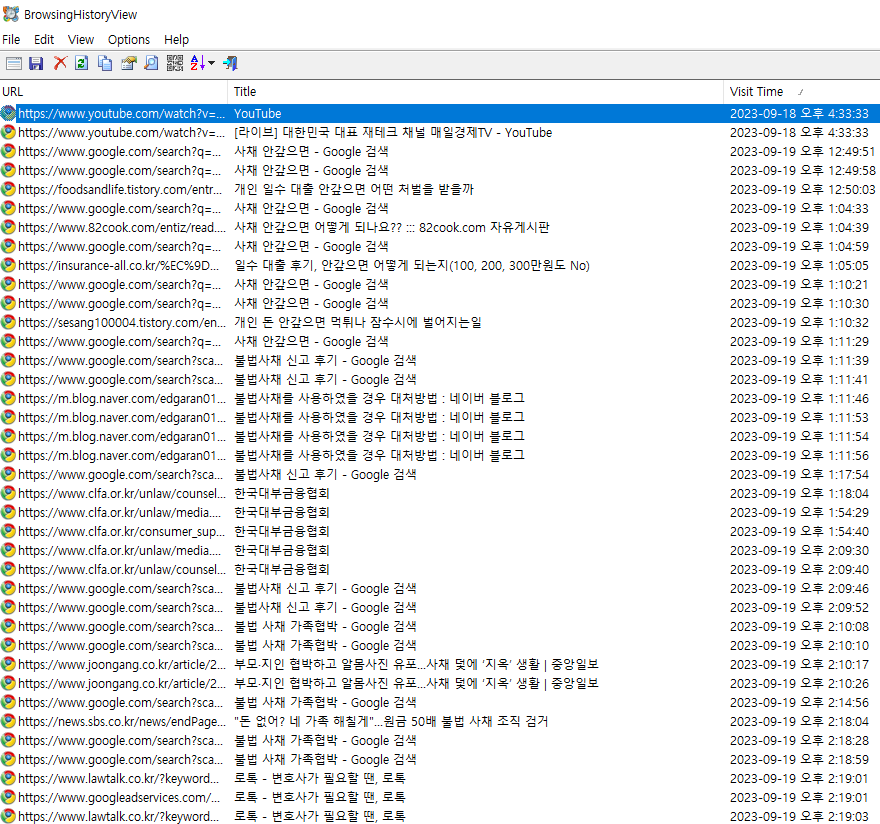
Task: Select title "돈 없어? 네 가족 해칠게" SBS news
Action: [x=391, y=721]
